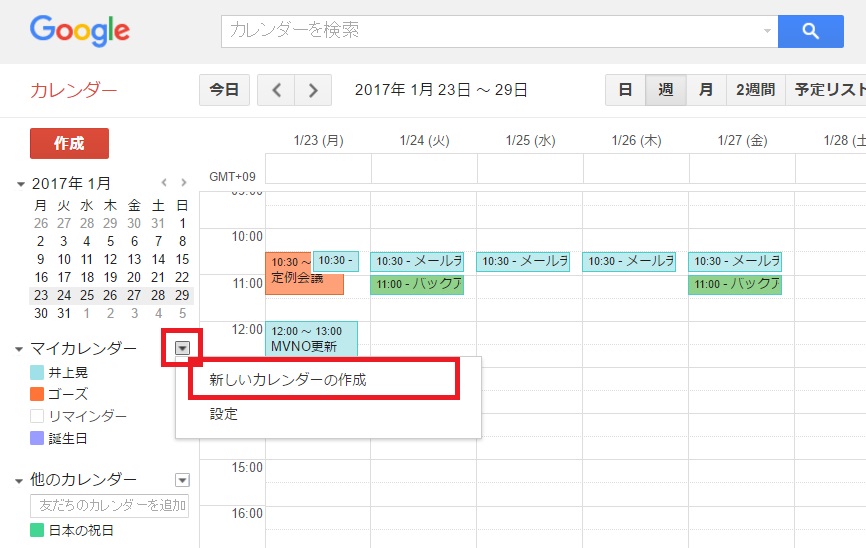Switch to the 週 view tab

pos(666,90)
